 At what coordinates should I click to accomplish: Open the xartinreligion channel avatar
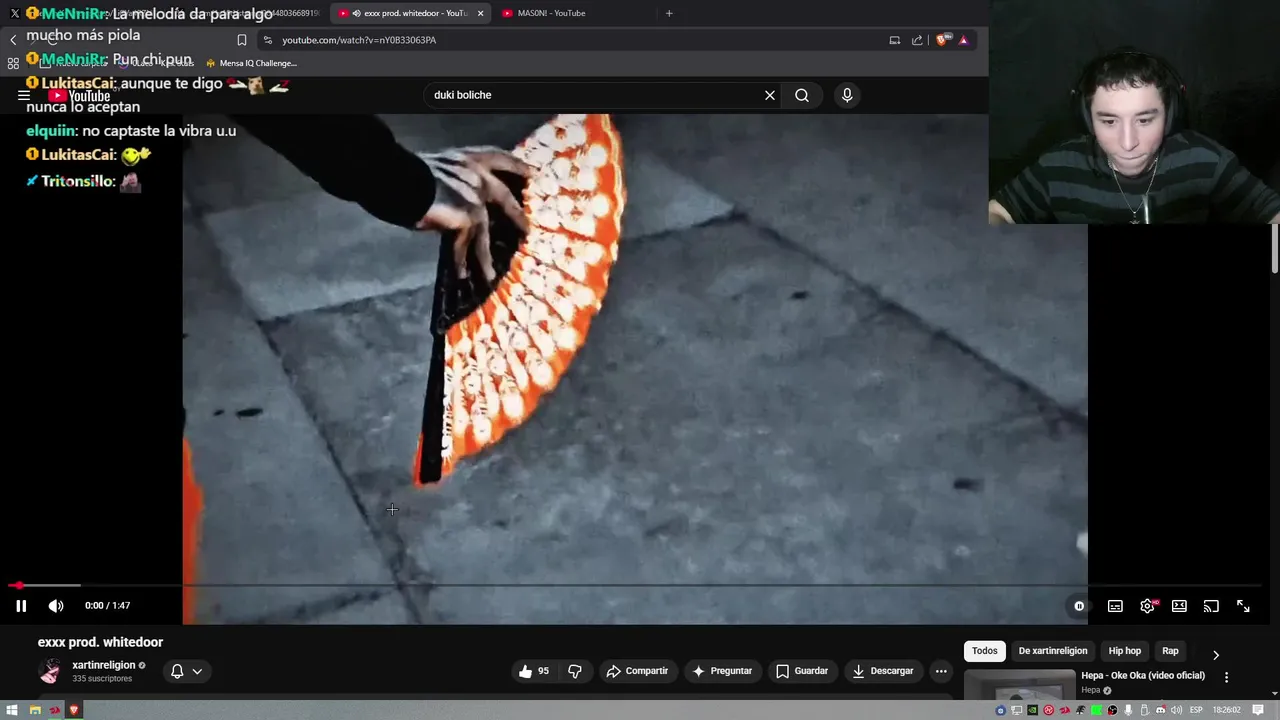(x=50, y=671)
